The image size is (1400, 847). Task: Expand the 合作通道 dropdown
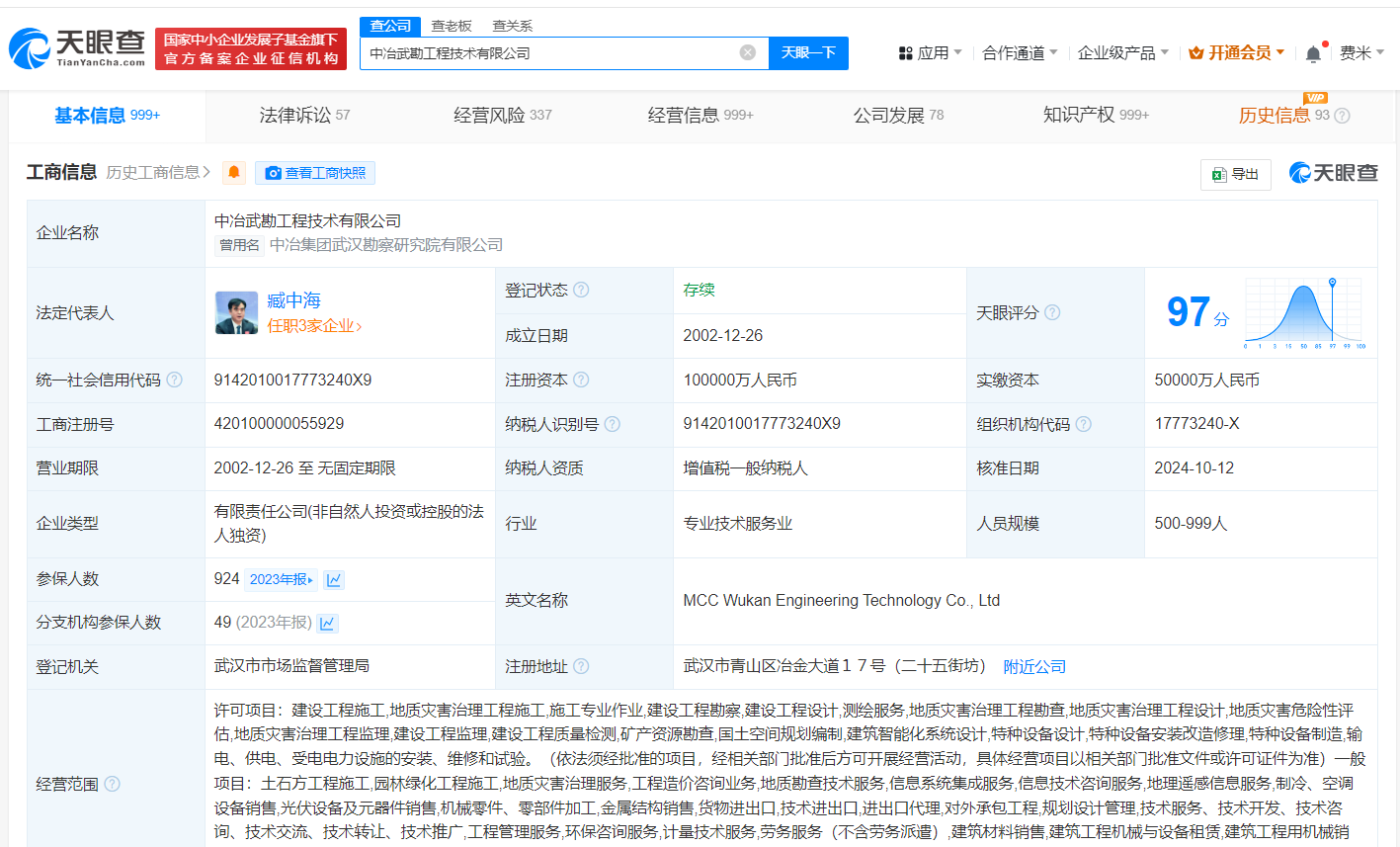[x=1020, y=53]
